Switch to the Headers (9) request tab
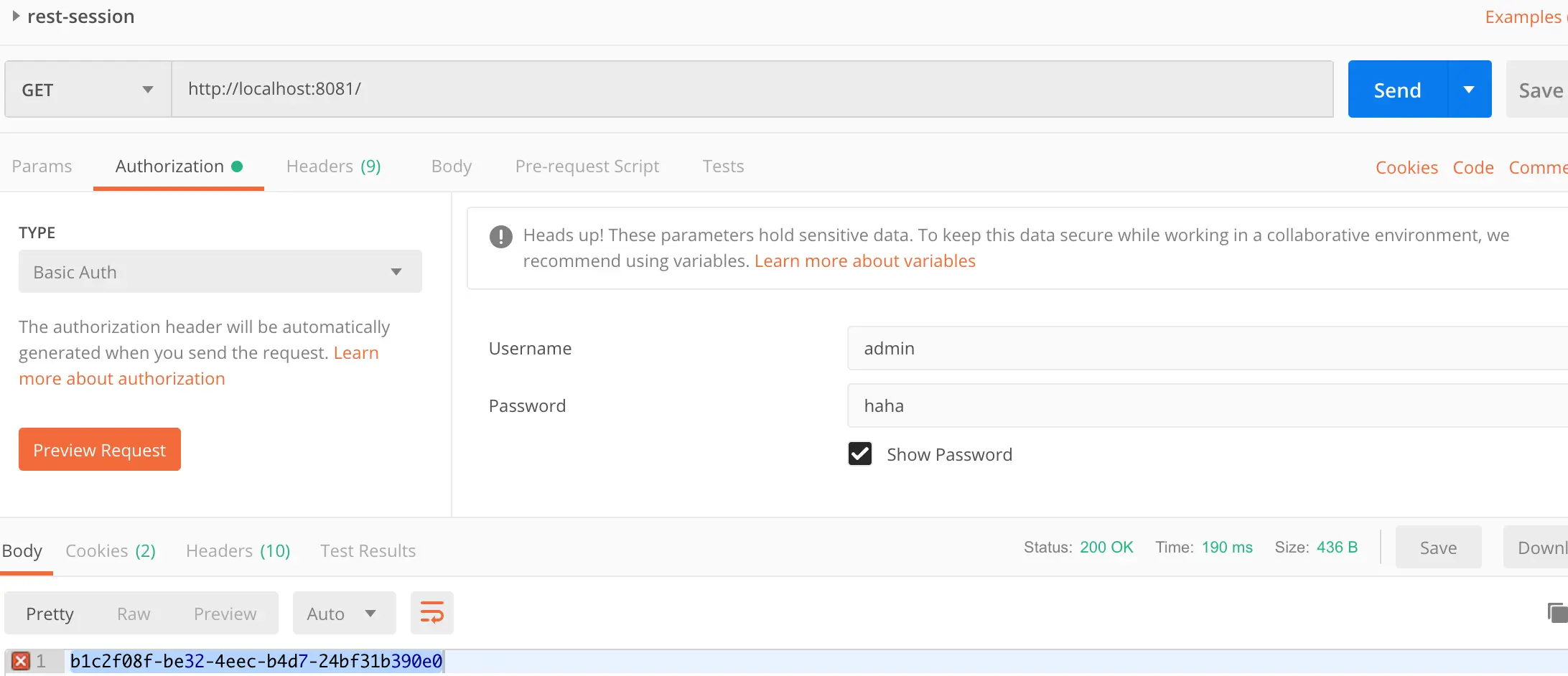This screenshot has width=1568, height=676. [333, 166]
